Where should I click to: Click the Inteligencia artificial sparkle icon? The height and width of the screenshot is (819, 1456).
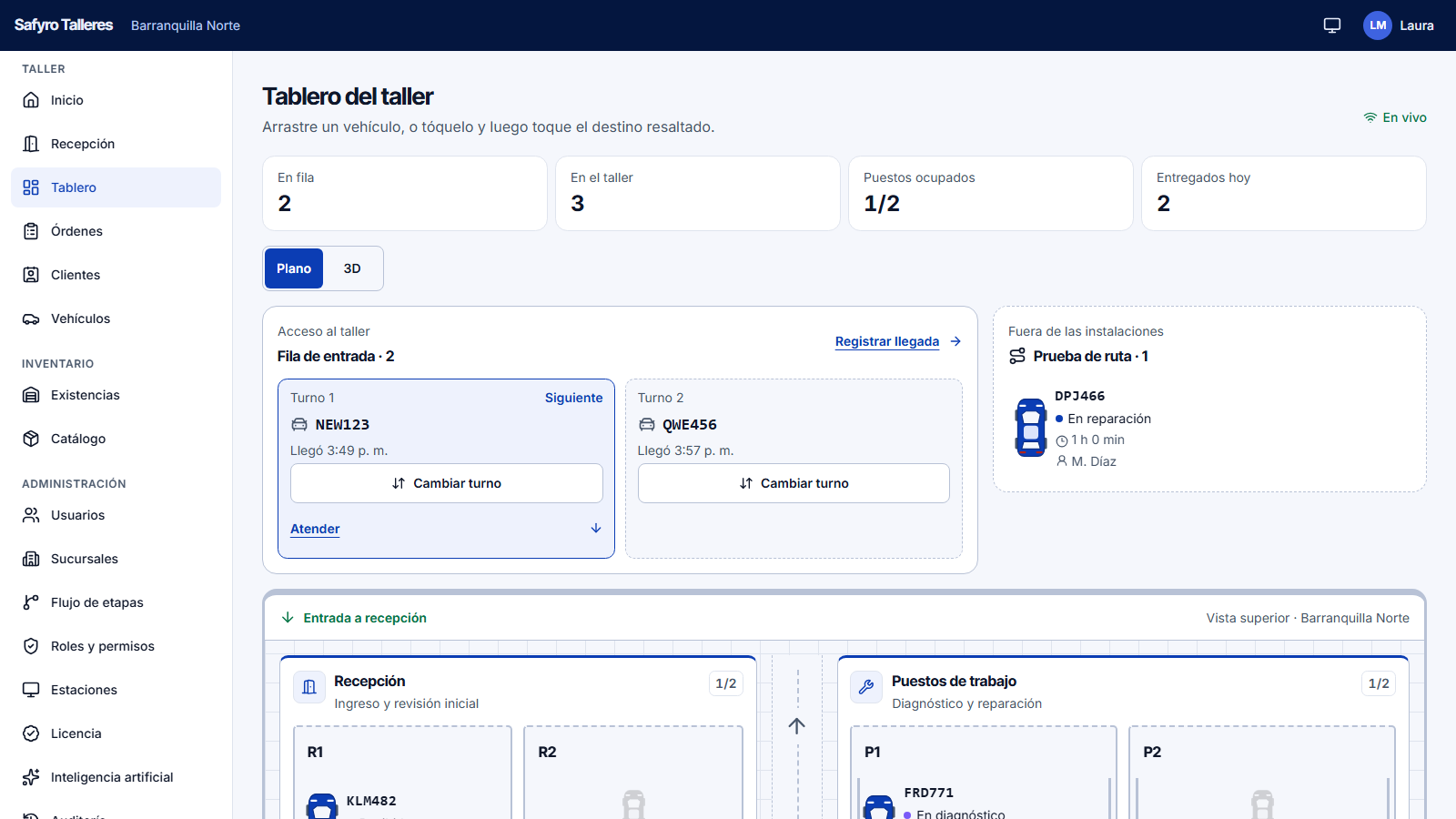(31, 777)
